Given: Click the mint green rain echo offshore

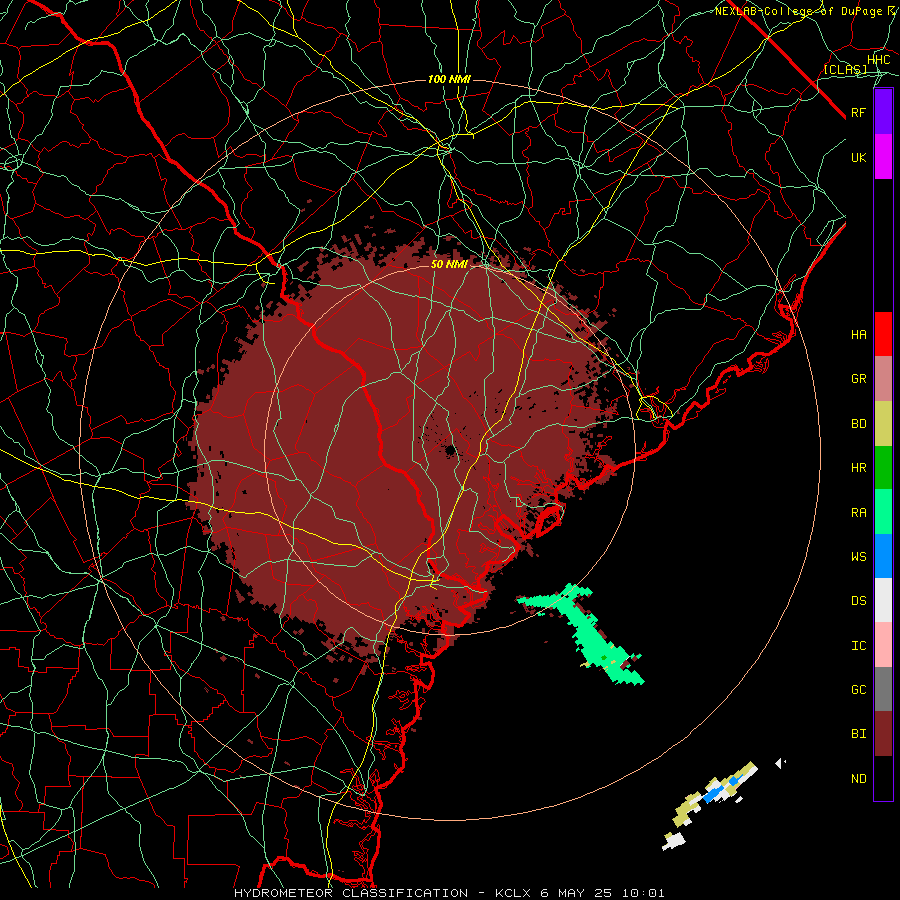Looking at the screenshot, I should [591, 633].
